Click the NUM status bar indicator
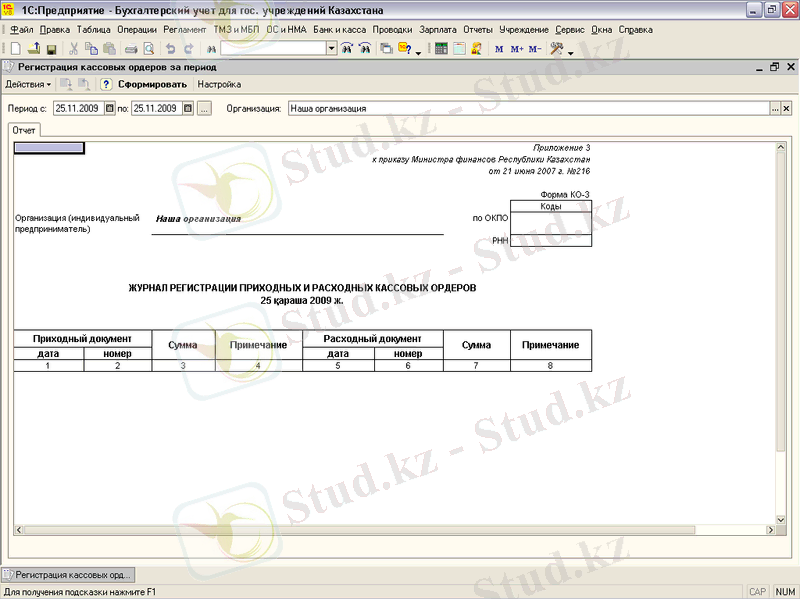The width and height of the screenshot is (800, 599). (x=785, y=592)
